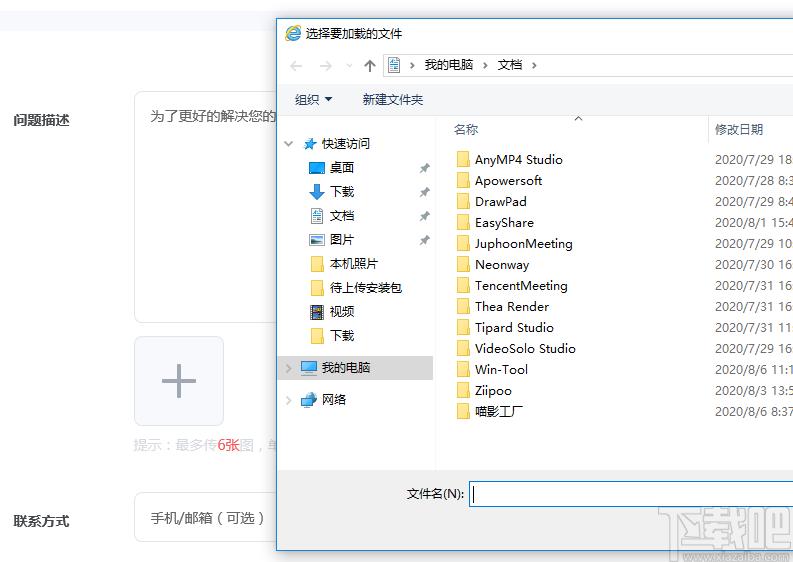Click the Back navigation arrow

[x=296, y=66]
